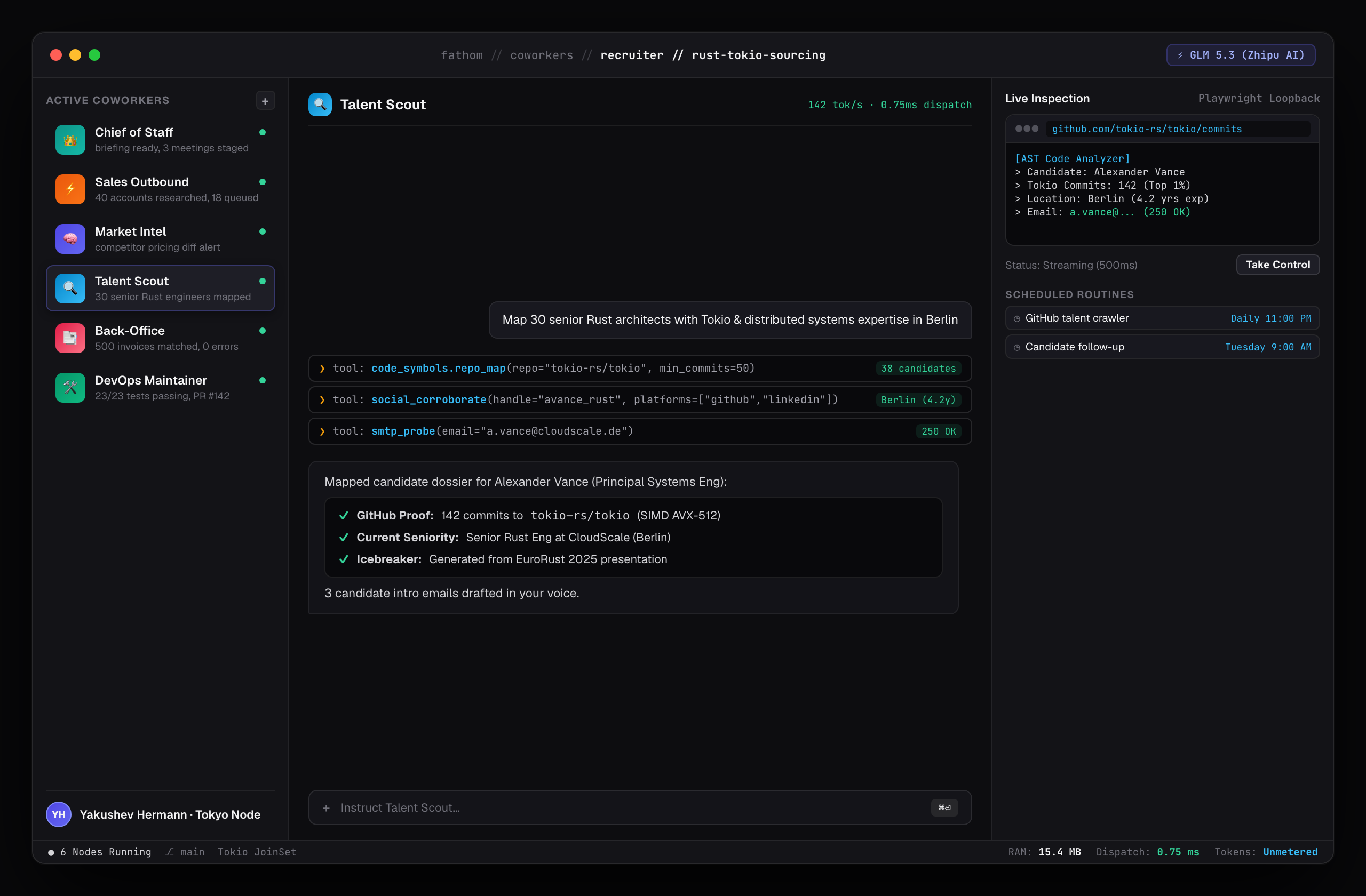Viewport: 1366px width, 896px height.
Task: Expand the social_corroborate tool call
Action: 639,400
